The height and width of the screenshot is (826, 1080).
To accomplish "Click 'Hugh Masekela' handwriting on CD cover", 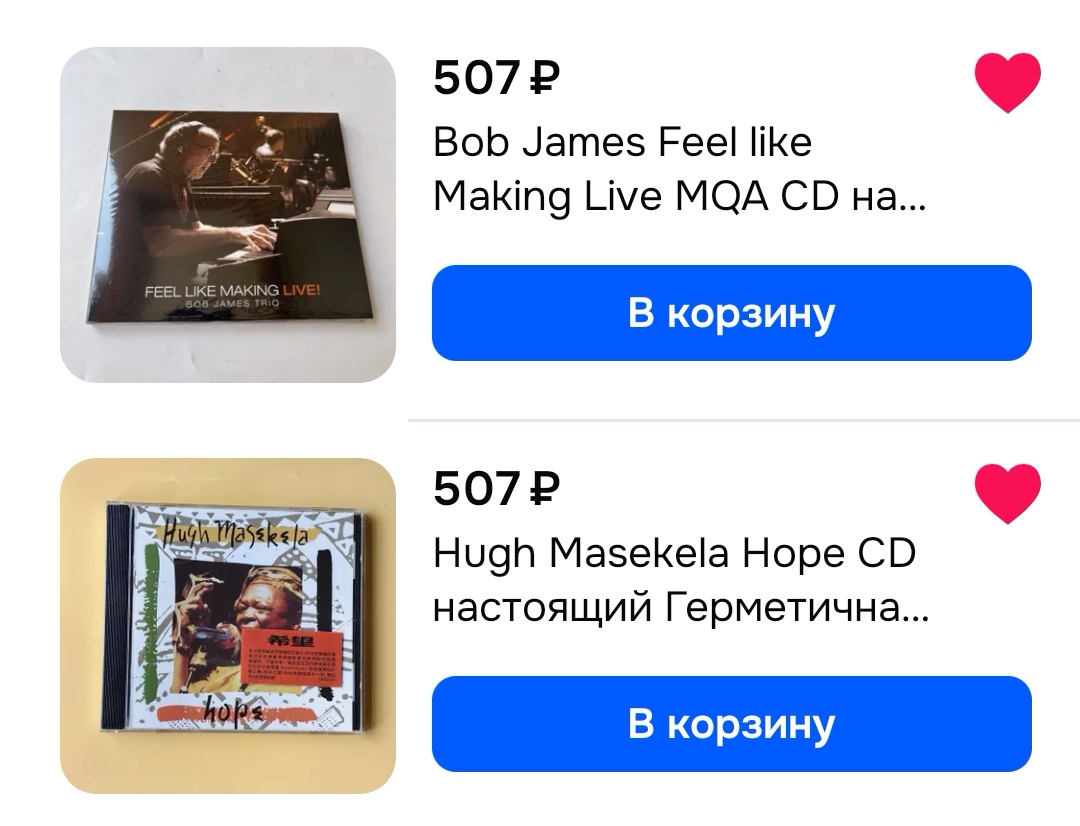I will (x=236, y=534).
